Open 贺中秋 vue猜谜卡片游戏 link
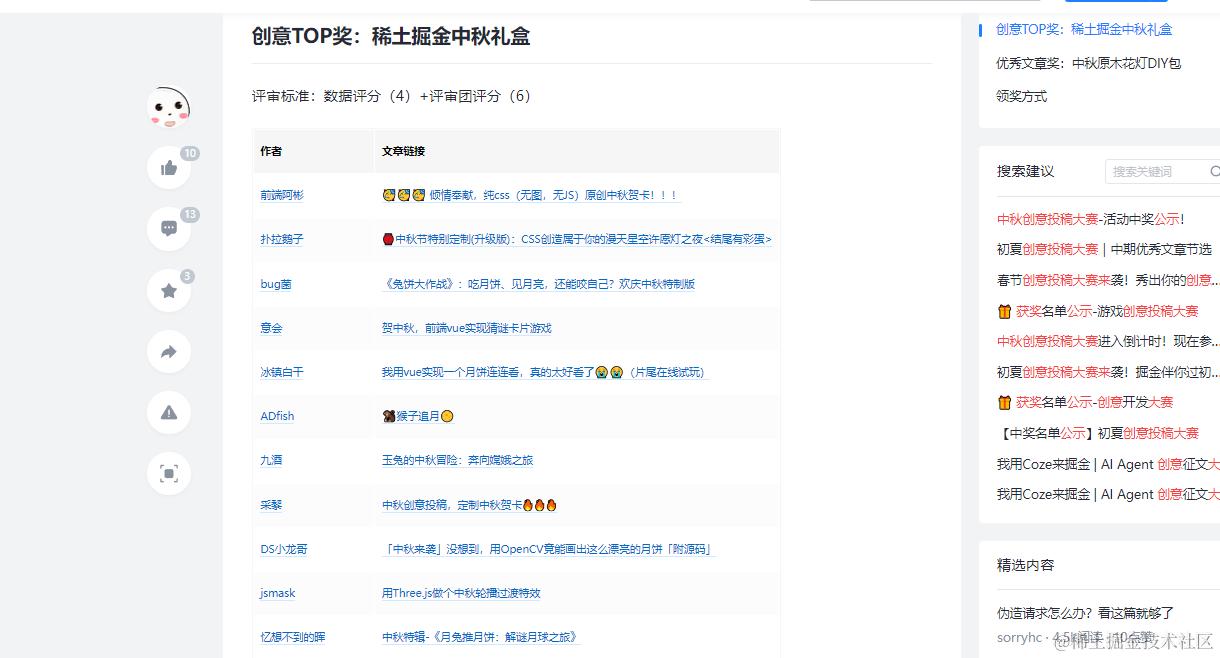1220x658 pixels. point(466,328)
